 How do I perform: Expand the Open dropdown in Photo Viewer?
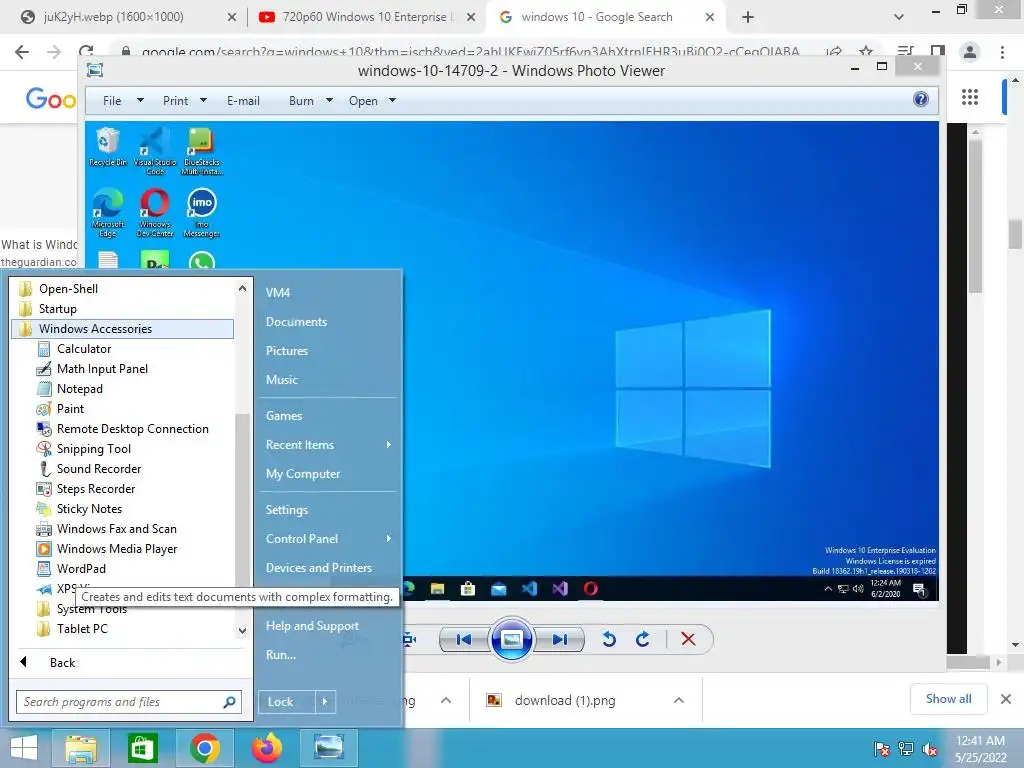pyautogui.click(x=392, y=101)
